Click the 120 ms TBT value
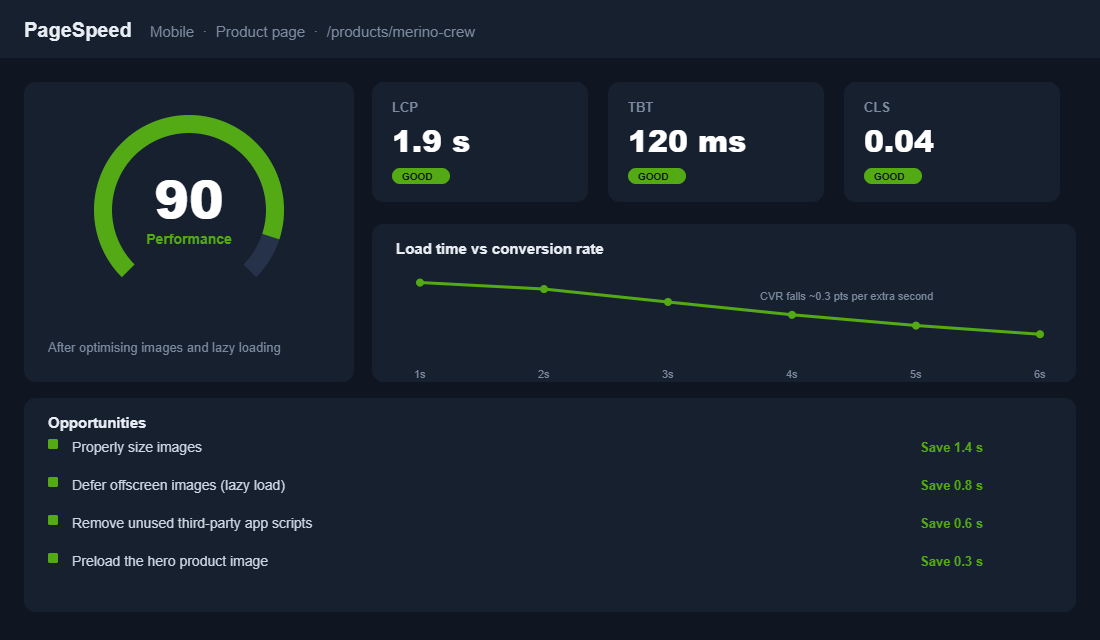1100x640 pixels. (x=688, y=142)
